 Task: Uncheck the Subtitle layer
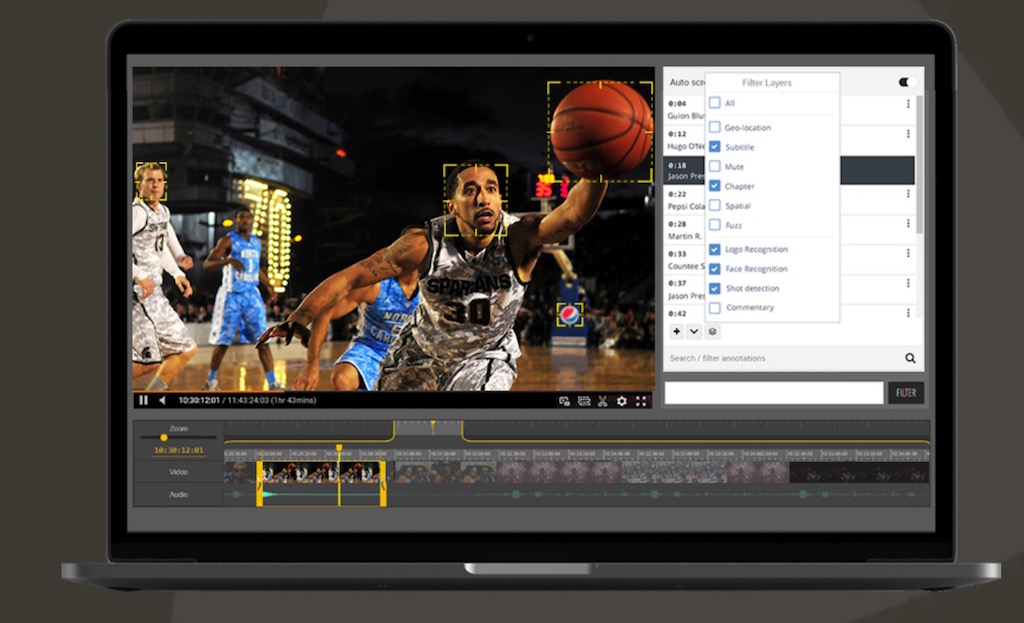click(x=714, y=147)
